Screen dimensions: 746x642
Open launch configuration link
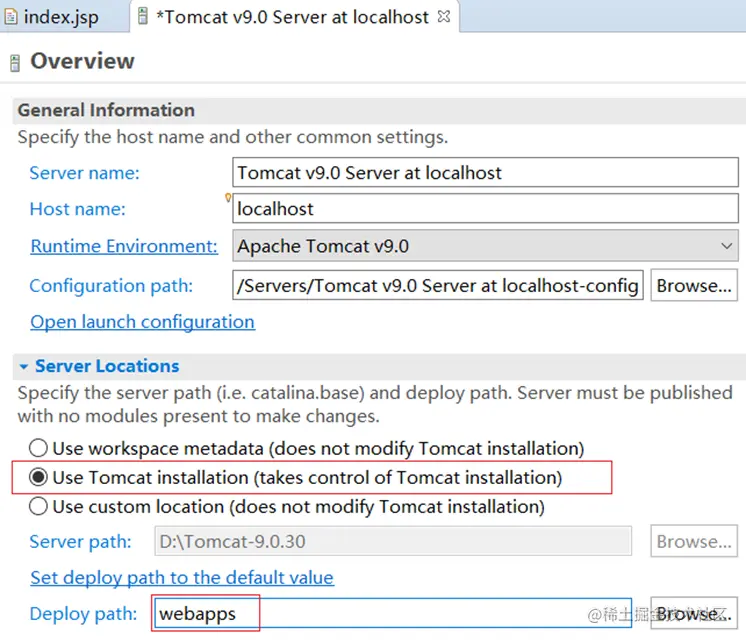142,322
